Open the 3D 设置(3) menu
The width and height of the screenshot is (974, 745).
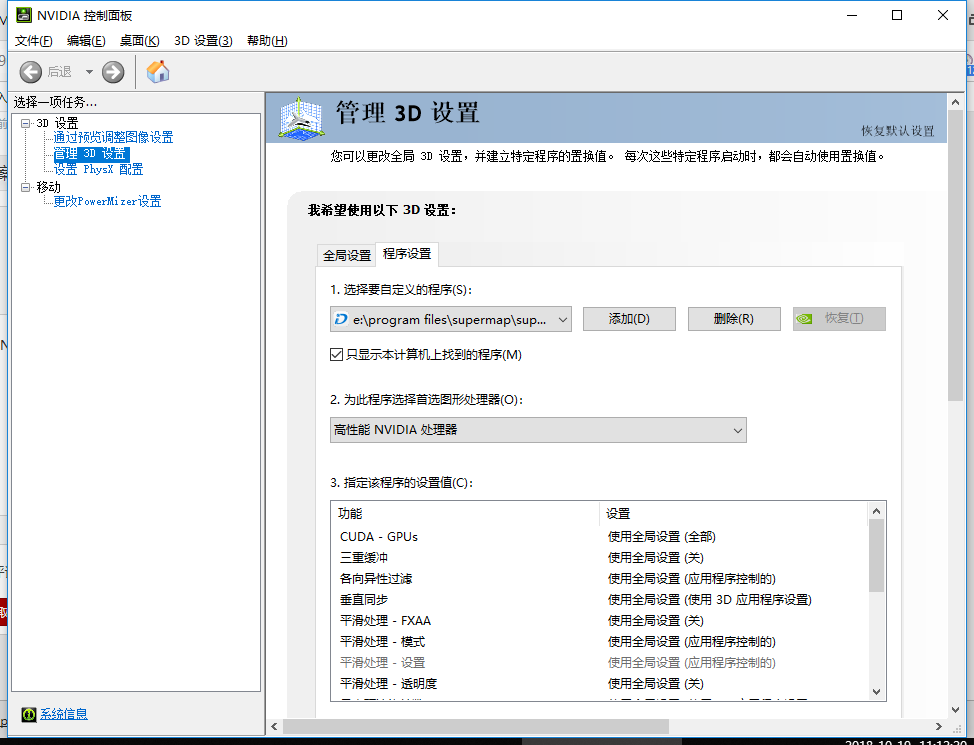tap(203, 40)
